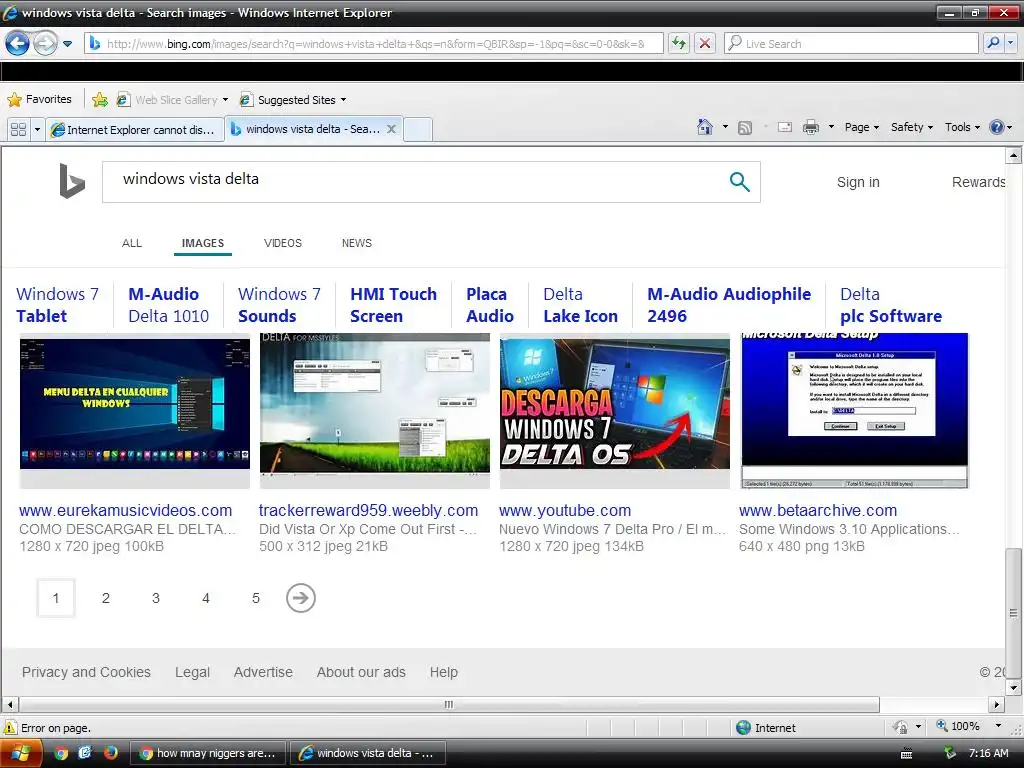
Task: Click the vertical scrollbar up arrow
Action: point(1013,155)
